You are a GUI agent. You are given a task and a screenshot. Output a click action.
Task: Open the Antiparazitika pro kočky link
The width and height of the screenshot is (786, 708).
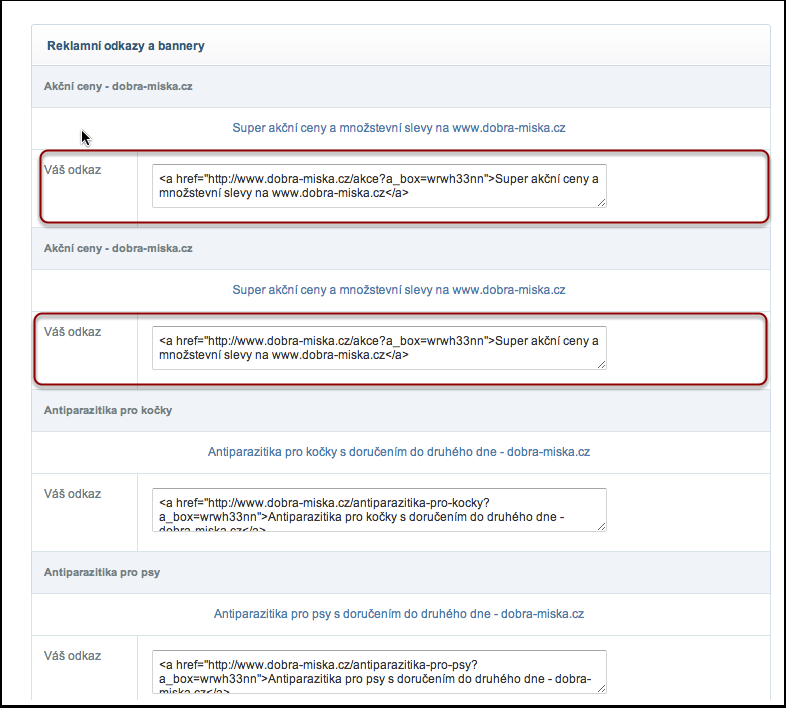pos(399,452)
